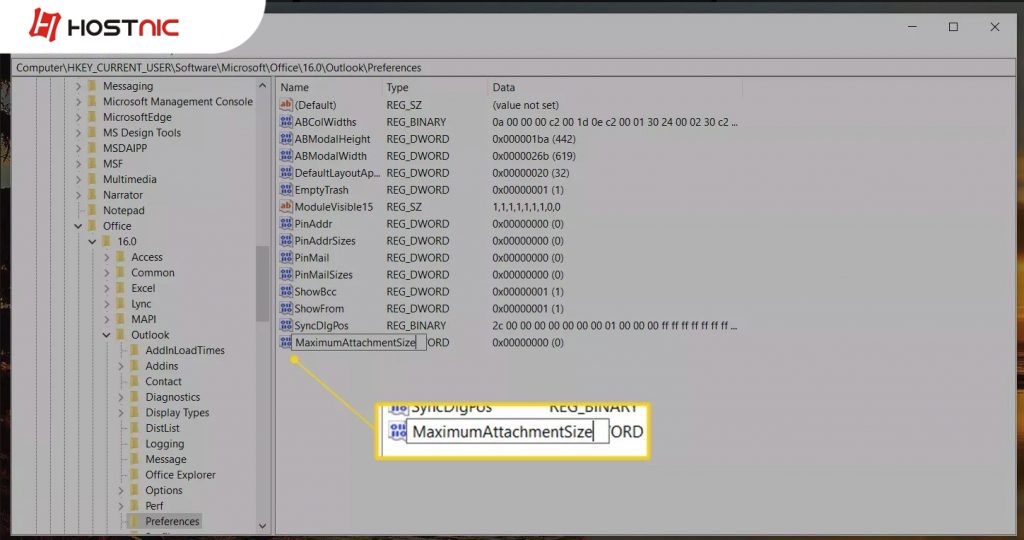Viewport: 1024px width, 540px height.
Task: Click the 16.0 folder icon
Action: click(x=106, y=242)
